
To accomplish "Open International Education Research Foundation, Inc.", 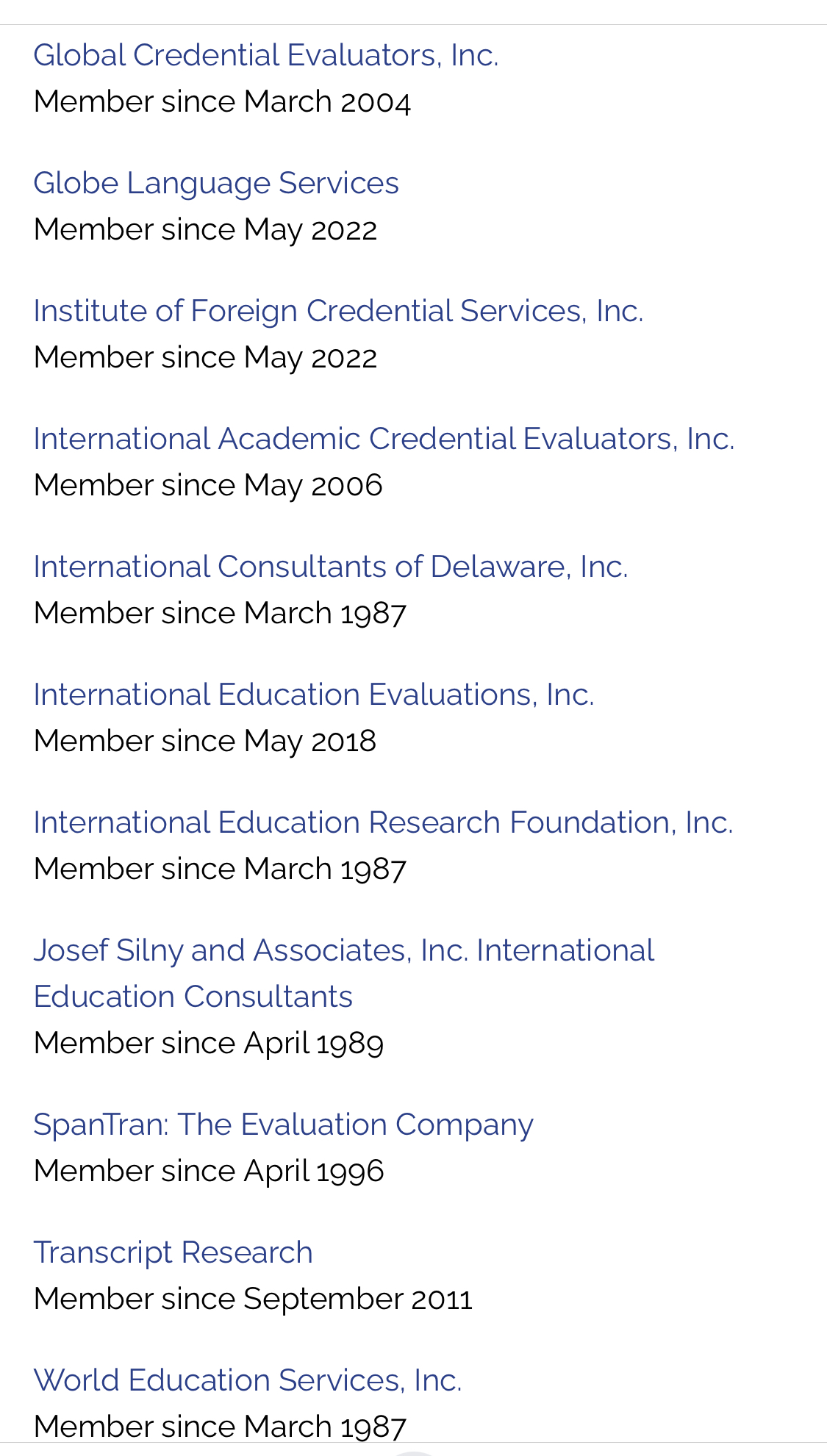I will [383, 823].
